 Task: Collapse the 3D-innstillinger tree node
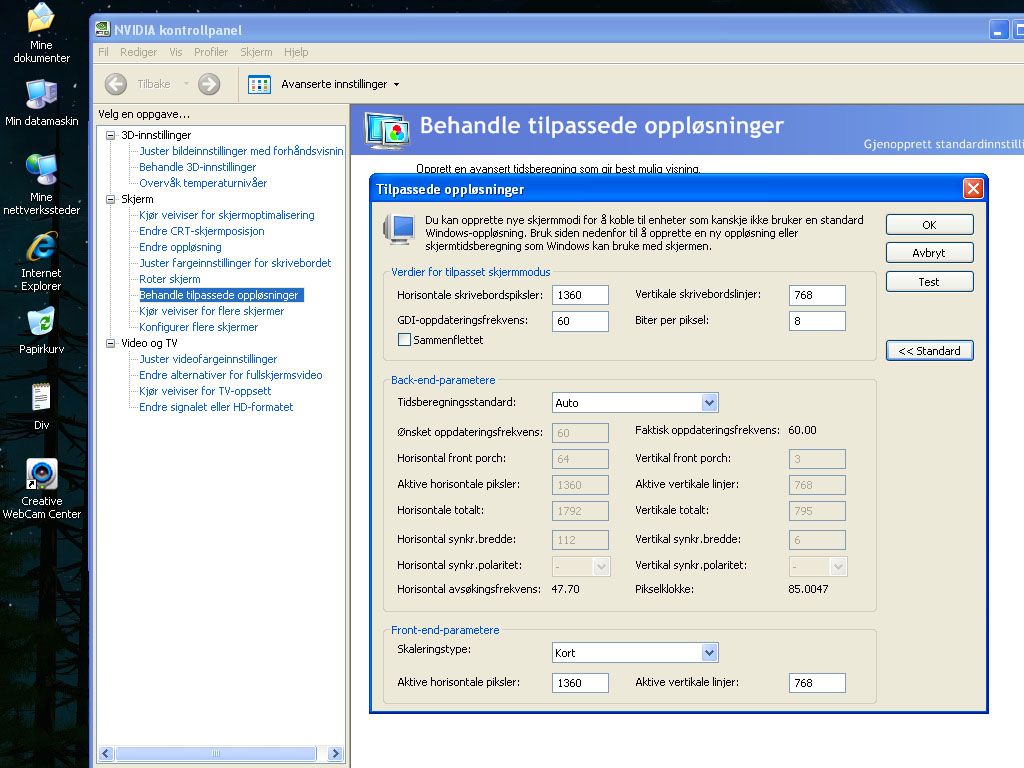(x=110, y=135)
